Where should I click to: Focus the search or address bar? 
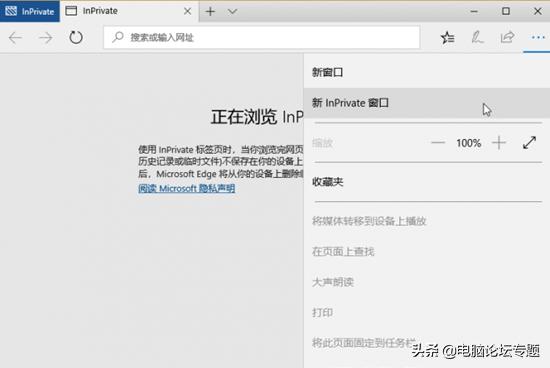tap(262, 37)
